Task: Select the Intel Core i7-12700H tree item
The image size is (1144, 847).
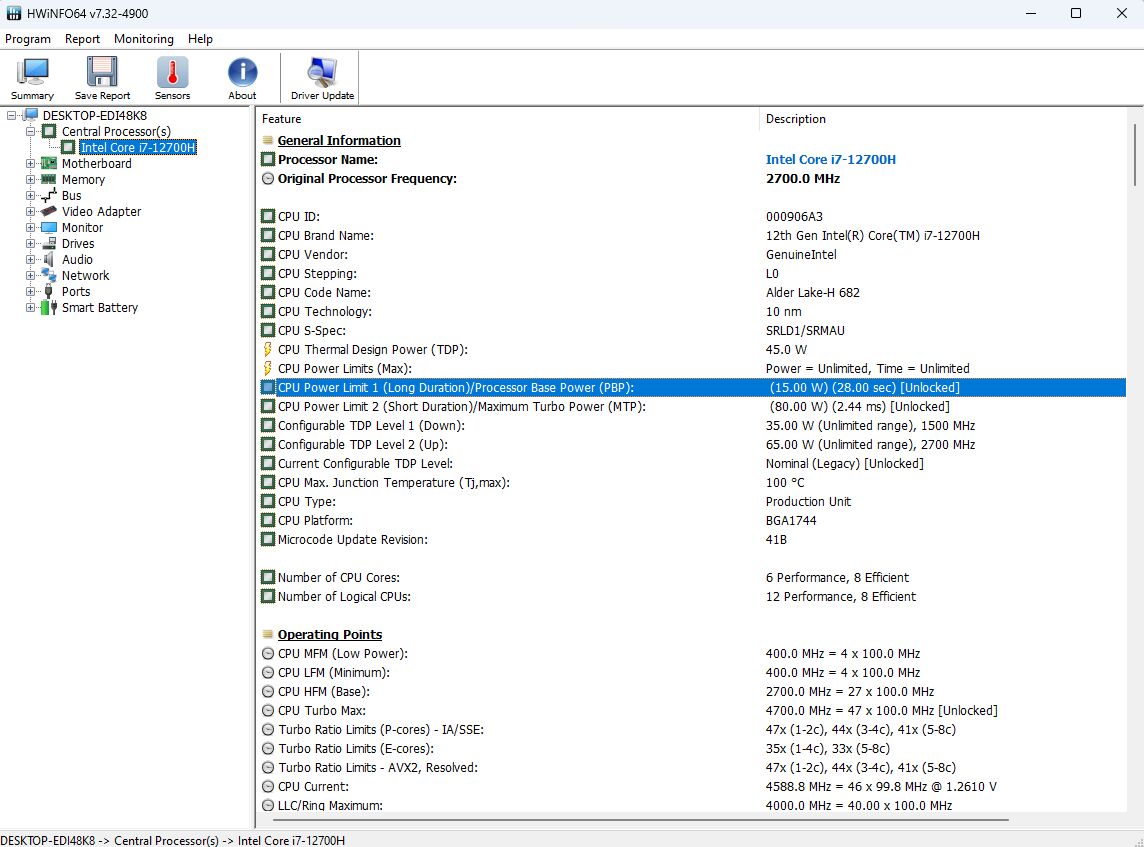Action: tap(138, 147)
